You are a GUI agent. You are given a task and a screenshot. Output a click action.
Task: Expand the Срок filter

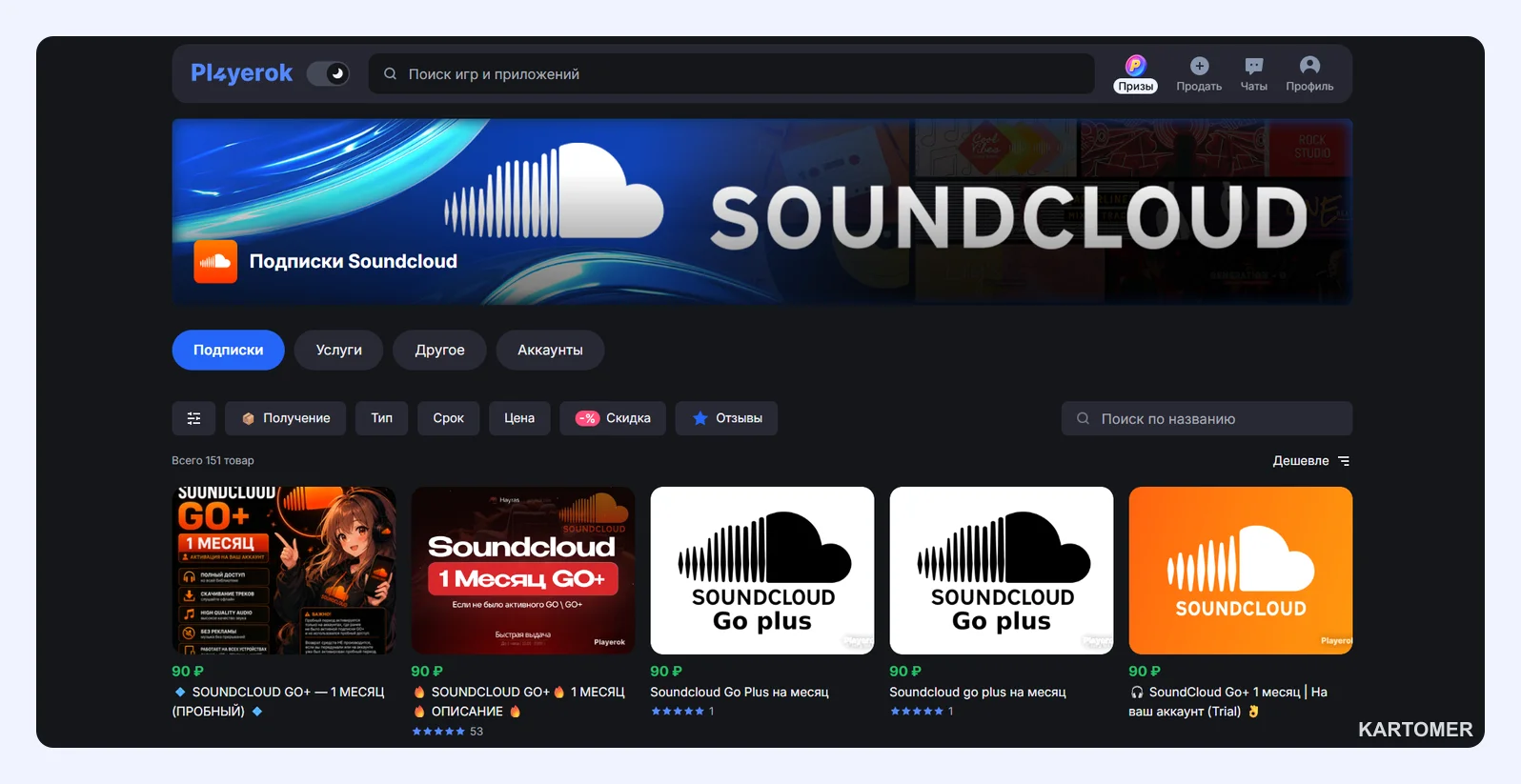pos(448,418)
